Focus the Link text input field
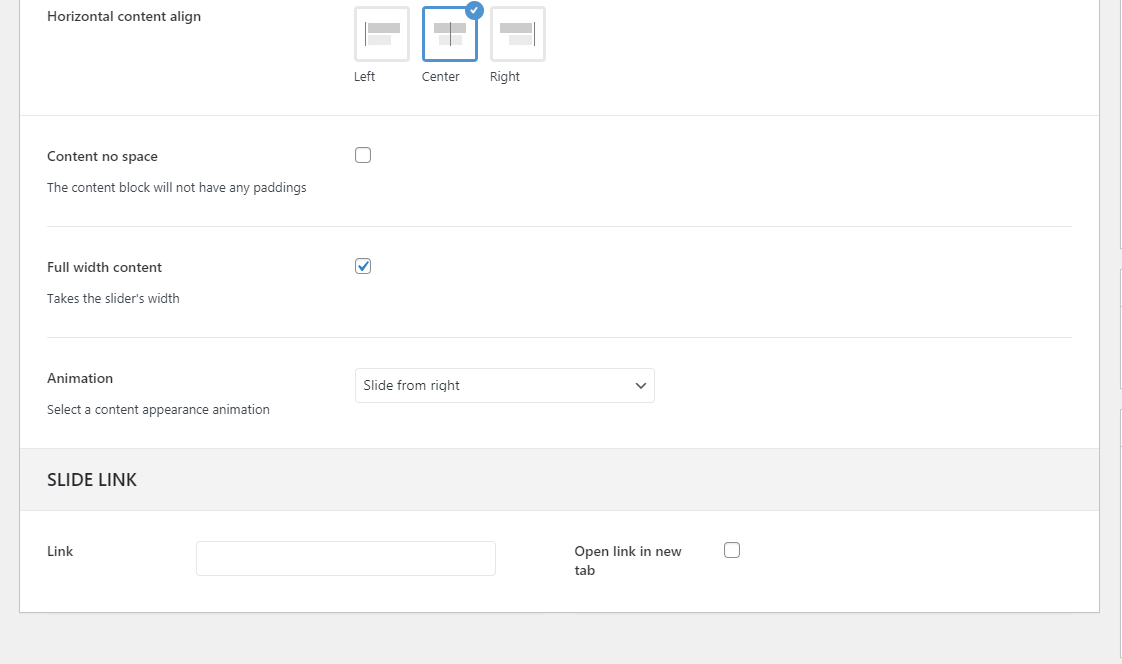The height and width of the screenshot is (664, 1122). point(346,559)
